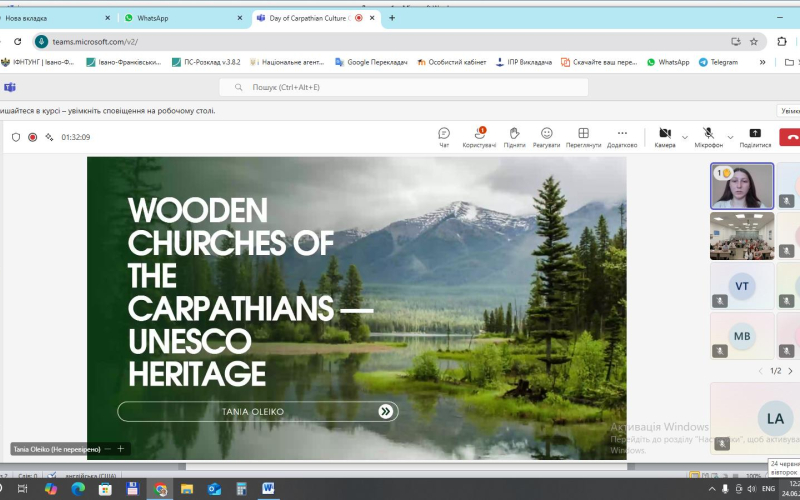Open Microsoft Store from taskbar
The width and height of the screenshot is (800, 500).
point(105,489)
